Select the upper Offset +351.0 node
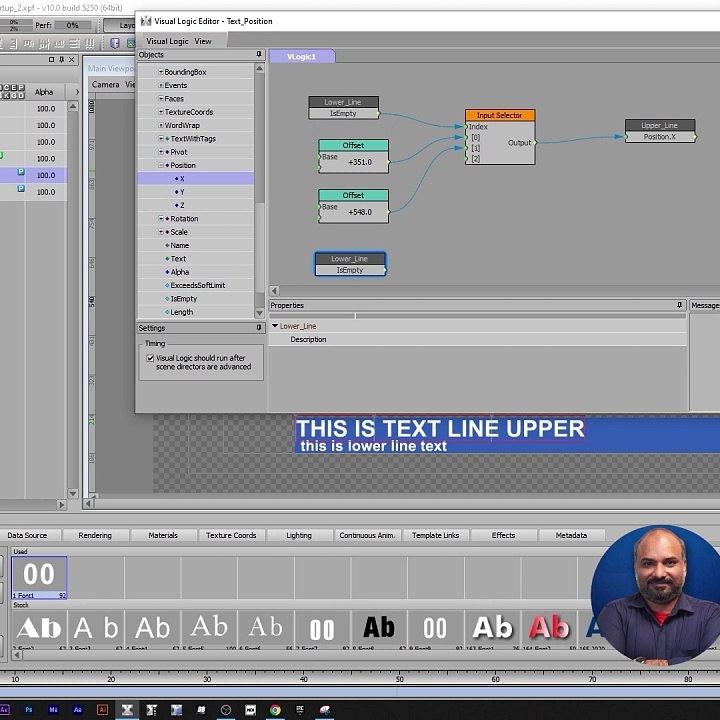720x720 pixels. (x=353, y=156)
